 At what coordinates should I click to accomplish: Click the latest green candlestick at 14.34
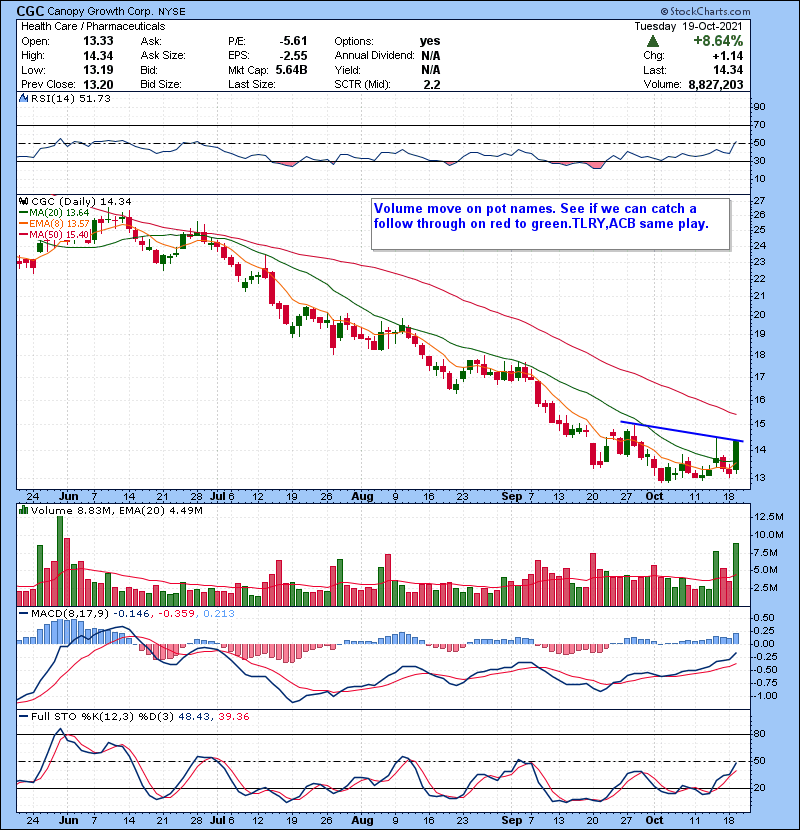pos(736,455)
